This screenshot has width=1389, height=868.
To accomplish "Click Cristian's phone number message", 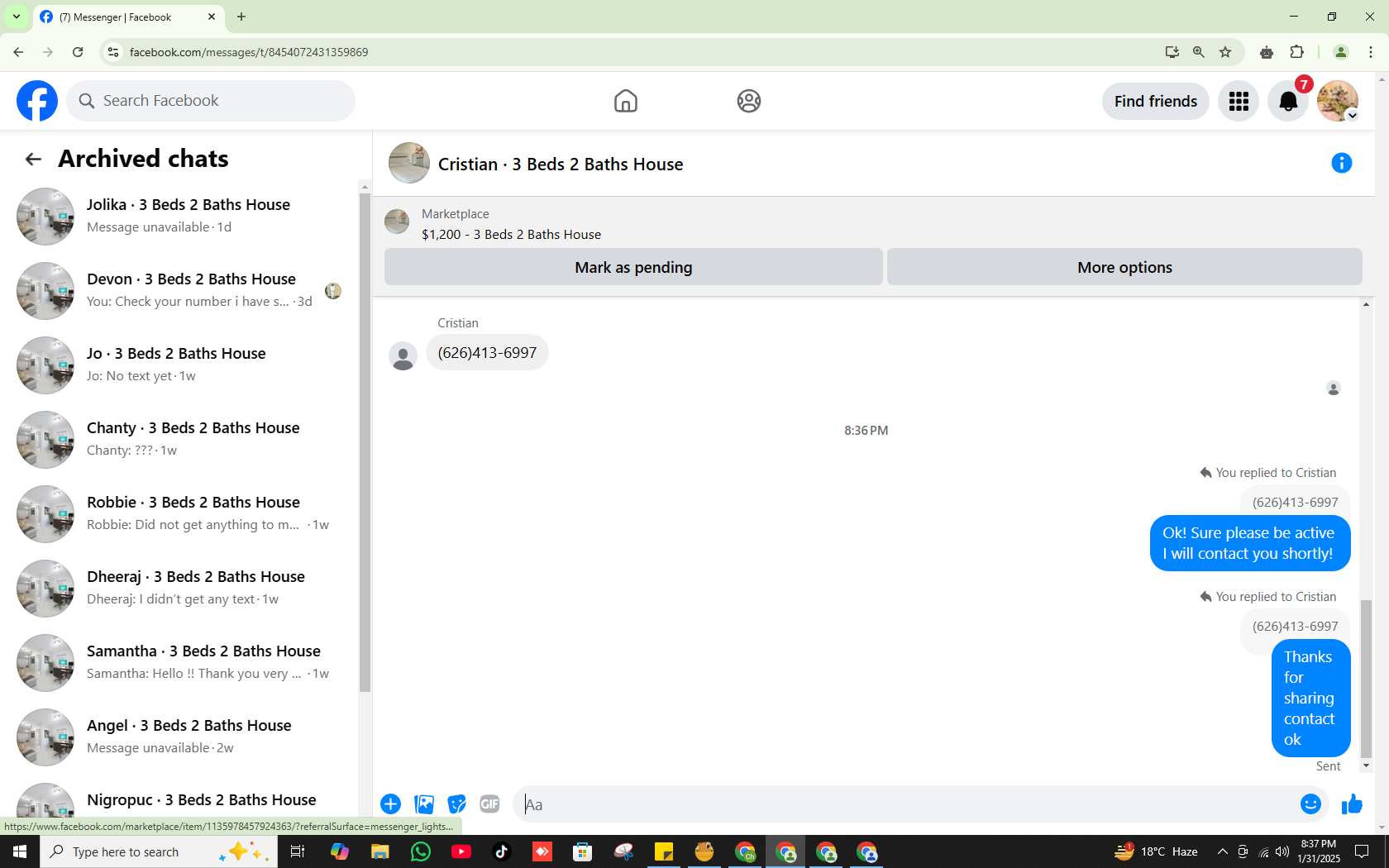I will [487, 352].
